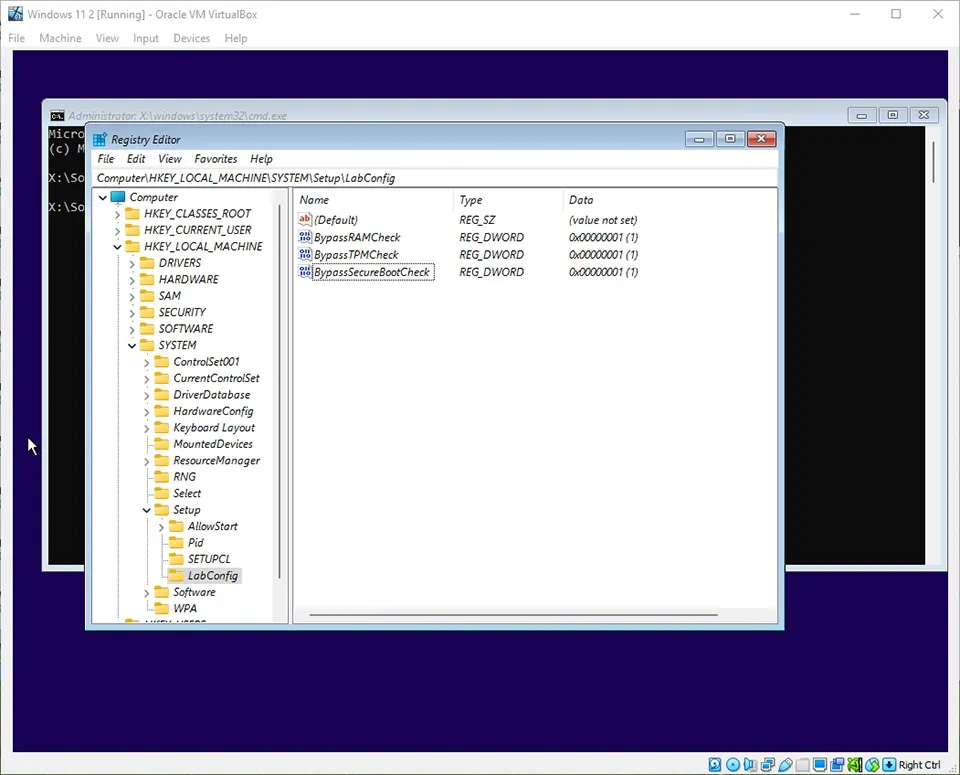
Task: Expand the ControlSet001 key
Action: click(147, 362)
